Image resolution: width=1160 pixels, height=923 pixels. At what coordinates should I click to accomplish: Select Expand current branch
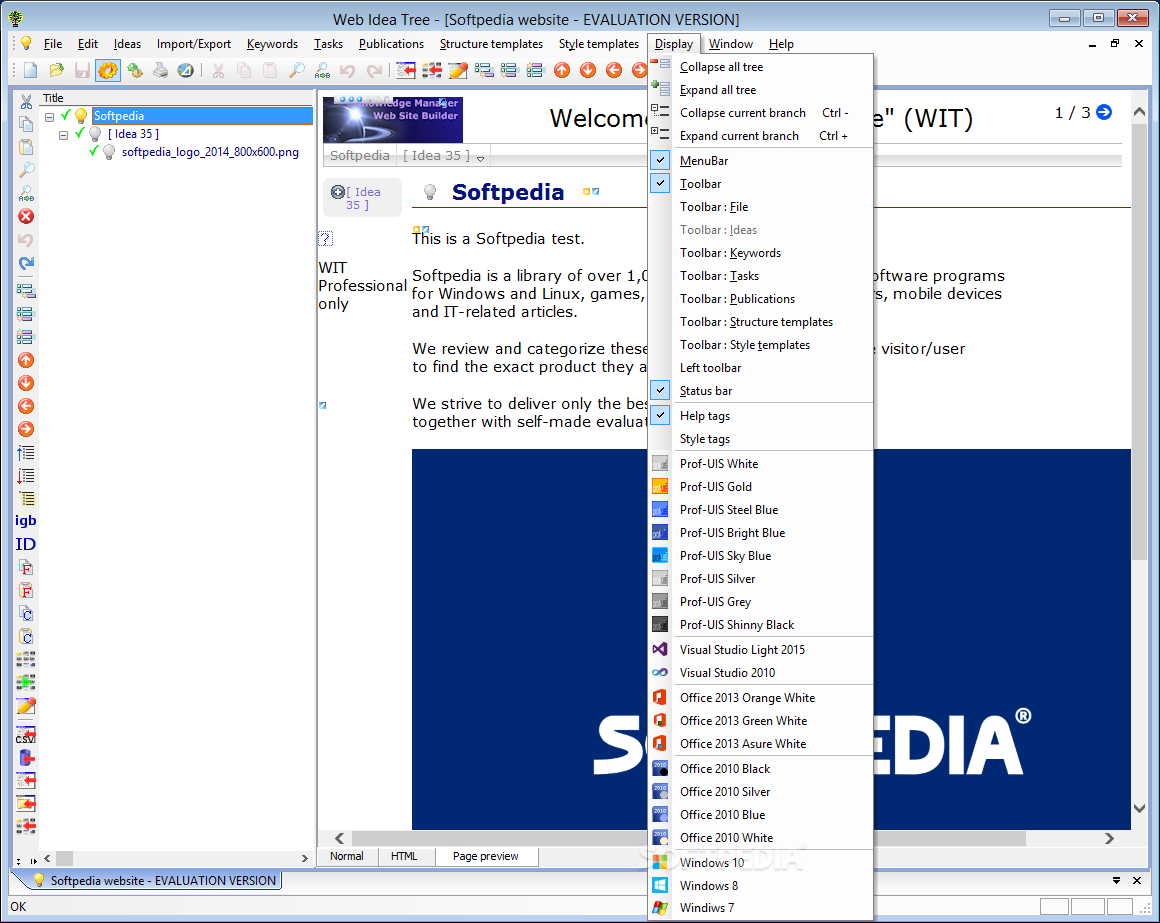pos(761,135)
